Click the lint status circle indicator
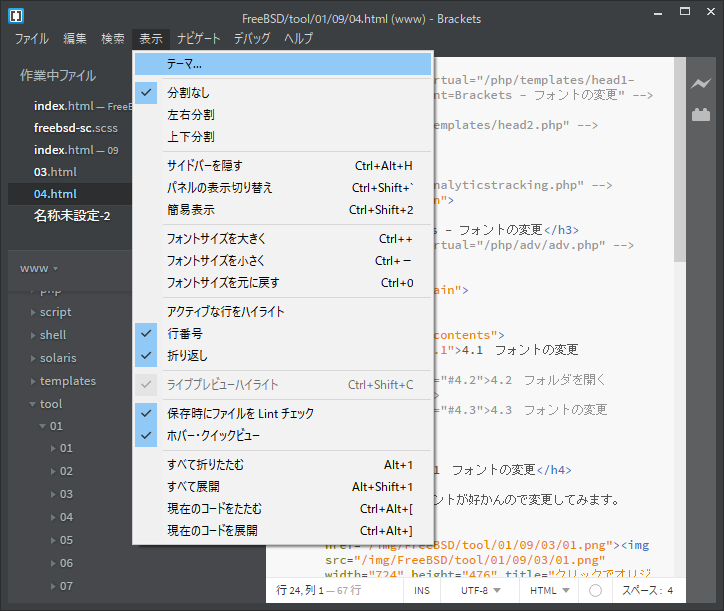 595,590
